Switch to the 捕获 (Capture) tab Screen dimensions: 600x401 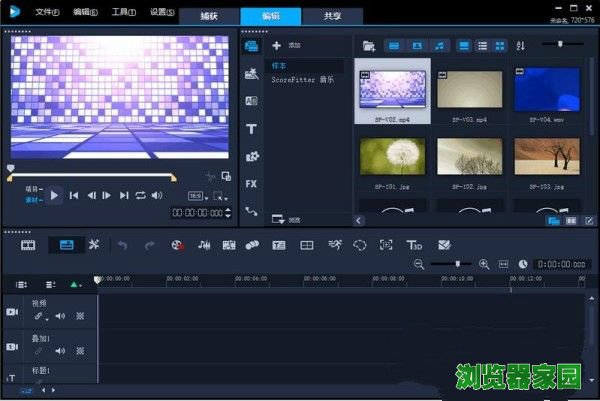tap(209, 16)
